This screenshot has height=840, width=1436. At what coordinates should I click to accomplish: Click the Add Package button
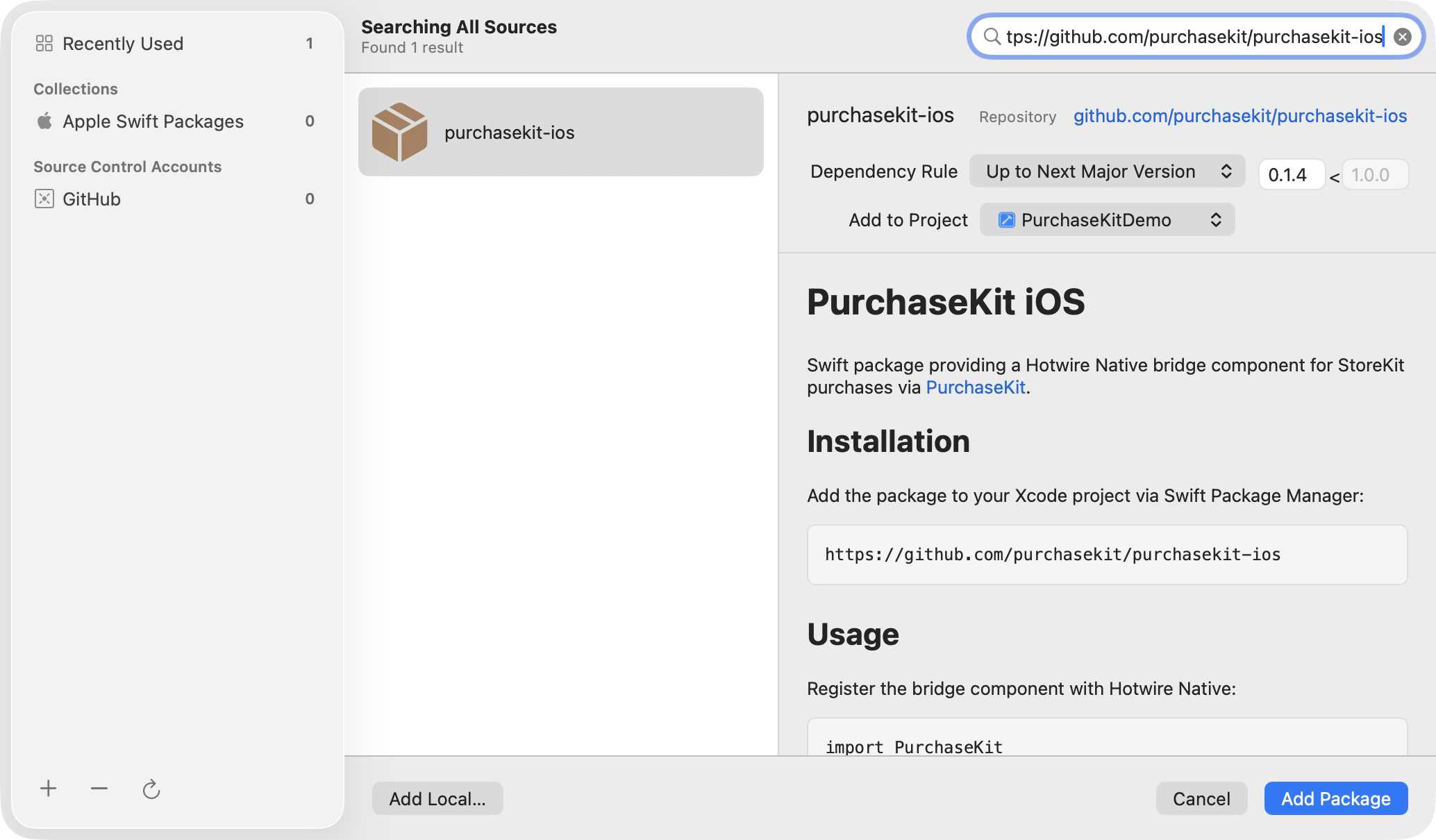pyautogui.click(x=1335, y=798)
